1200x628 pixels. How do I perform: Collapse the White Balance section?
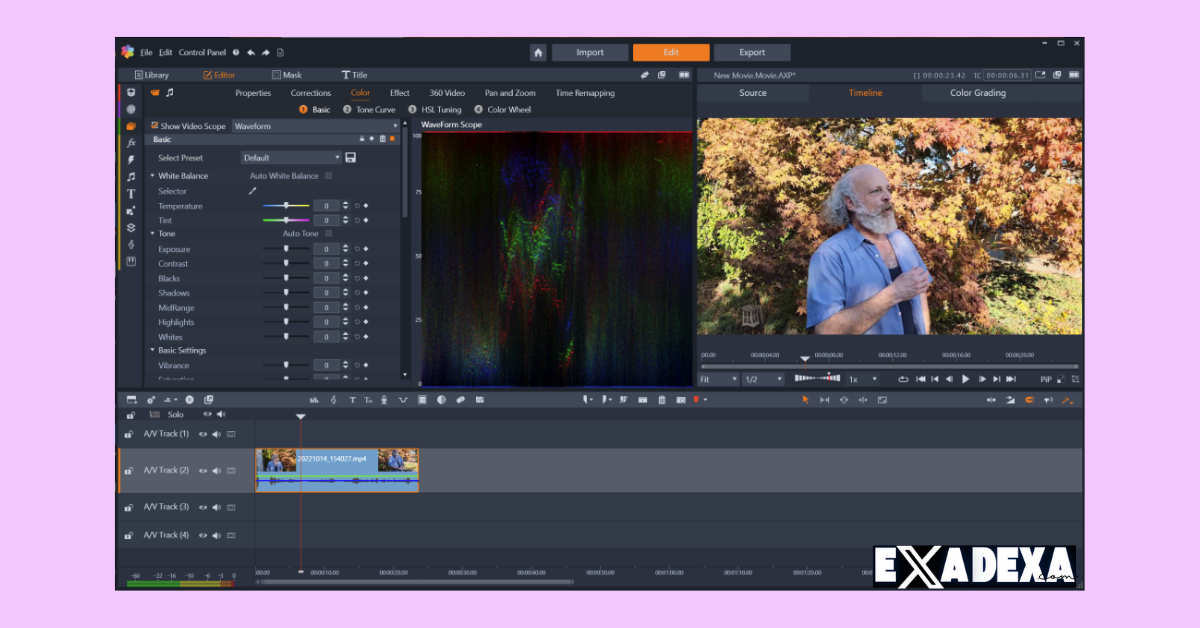click(x=153, y=176)
